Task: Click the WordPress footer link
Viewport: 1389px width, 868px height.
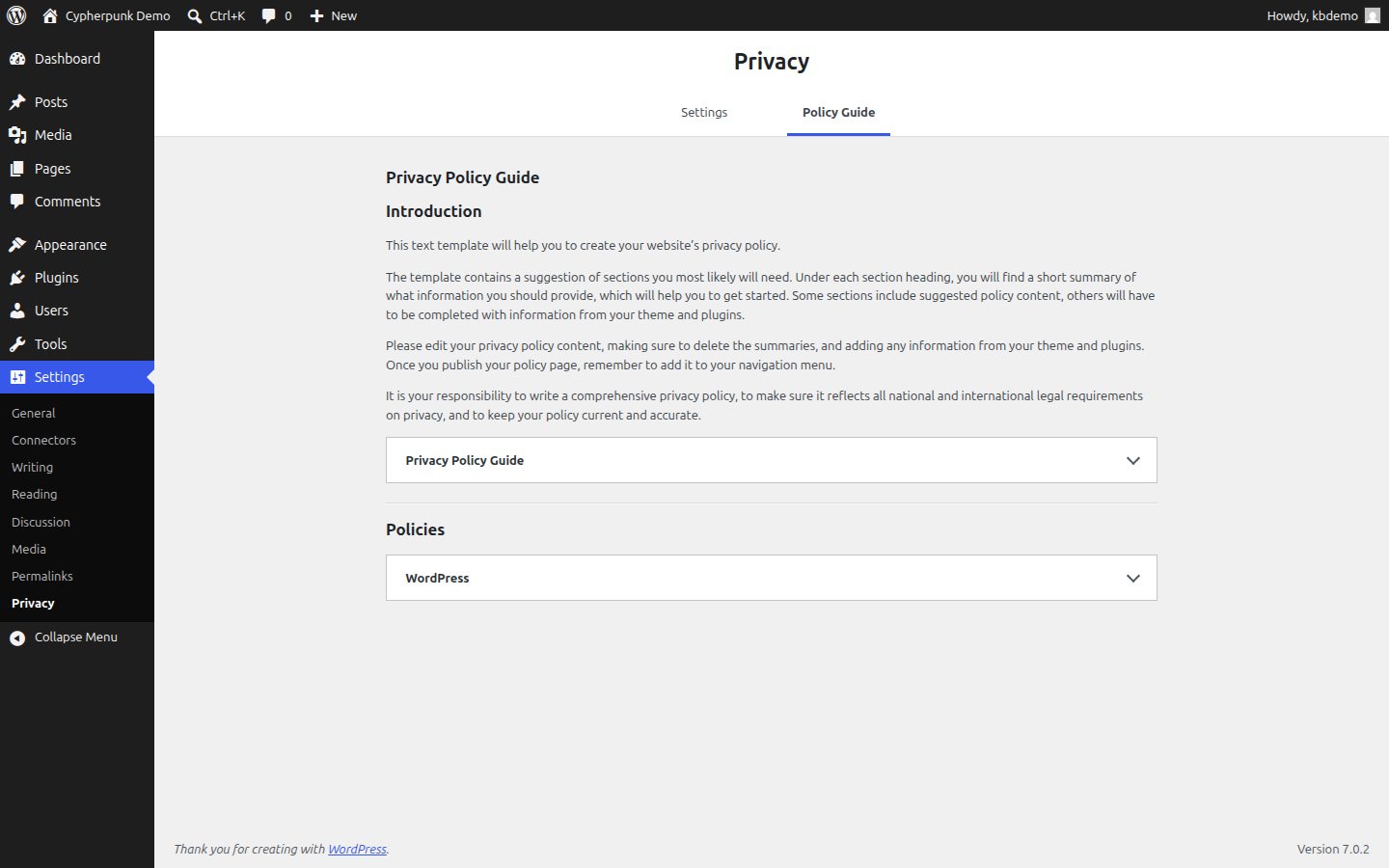Action: (357, 850)
